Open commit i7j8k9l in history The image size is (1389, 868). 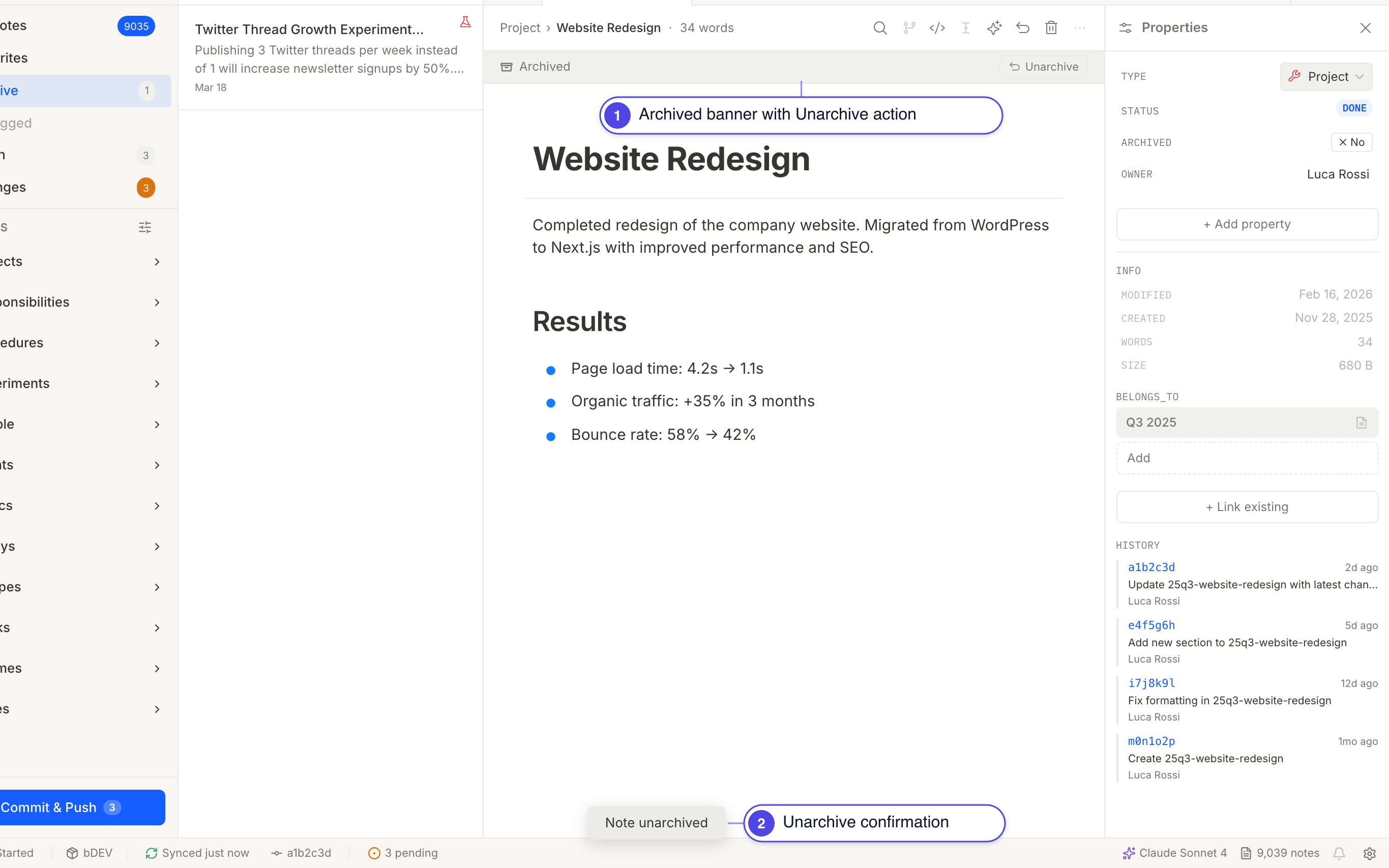point(1151,683)
